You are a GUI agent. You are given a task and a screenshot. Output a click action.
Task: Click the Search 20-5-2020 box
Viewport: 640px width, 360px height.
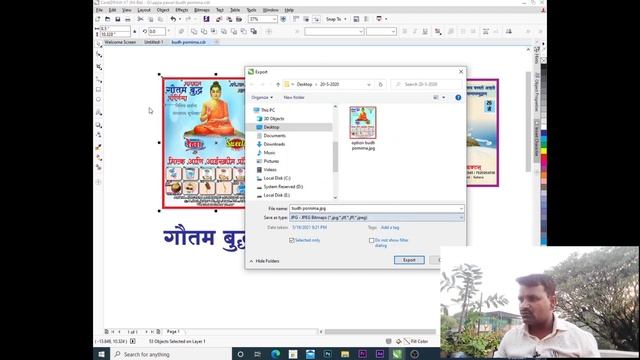pyautogui.click(x=426, y=84)
